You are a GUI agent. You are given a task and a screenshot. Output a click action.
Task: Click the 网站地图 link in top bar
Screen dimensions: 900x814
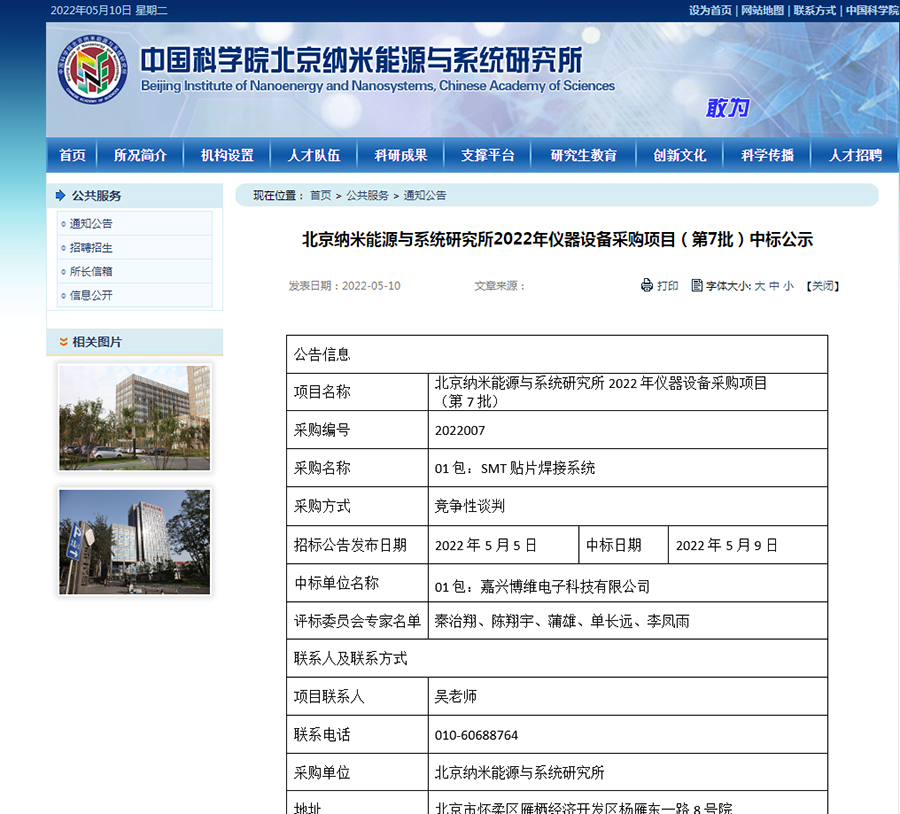pyautogui.click(x=762, y=10)
